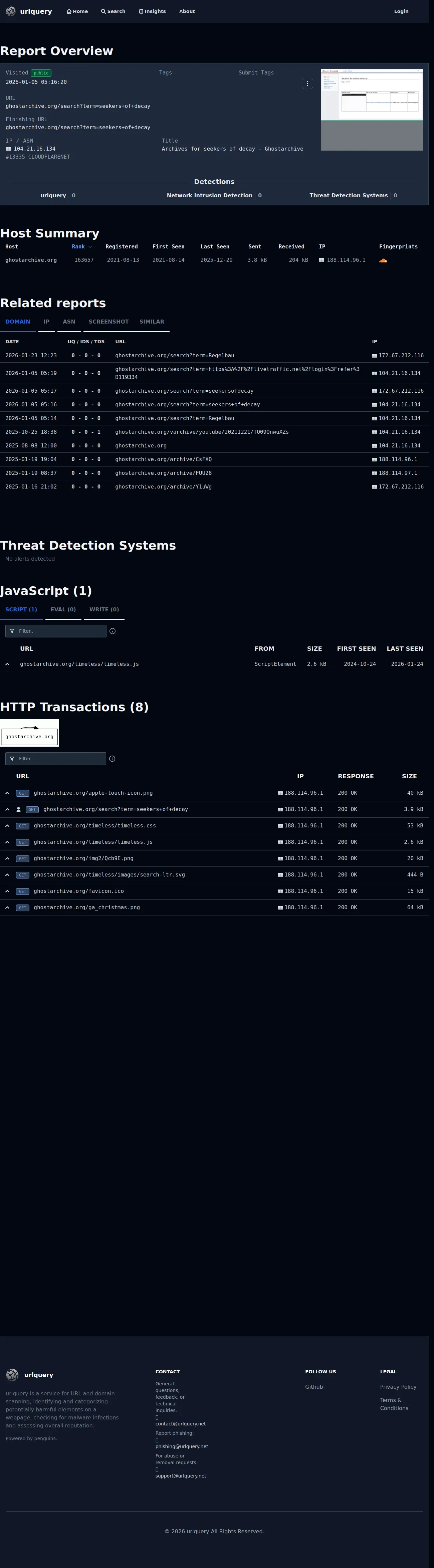Open the Search navigation link
Image resolution: width=434 pixels, height=1568 pixels.
point(113,12)
